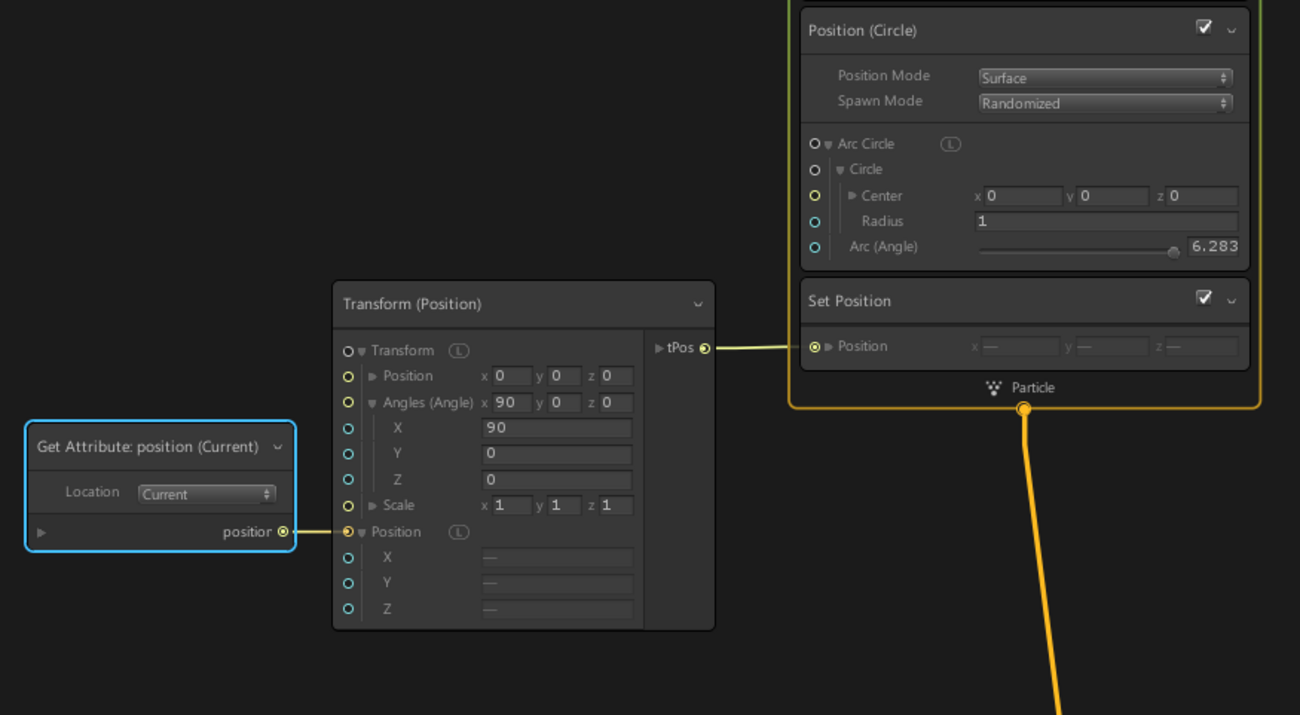Toggle the Set Position block checkbox
Image resolution: width=1300 pixels, height=715 pixels.
coord(1204,298)
